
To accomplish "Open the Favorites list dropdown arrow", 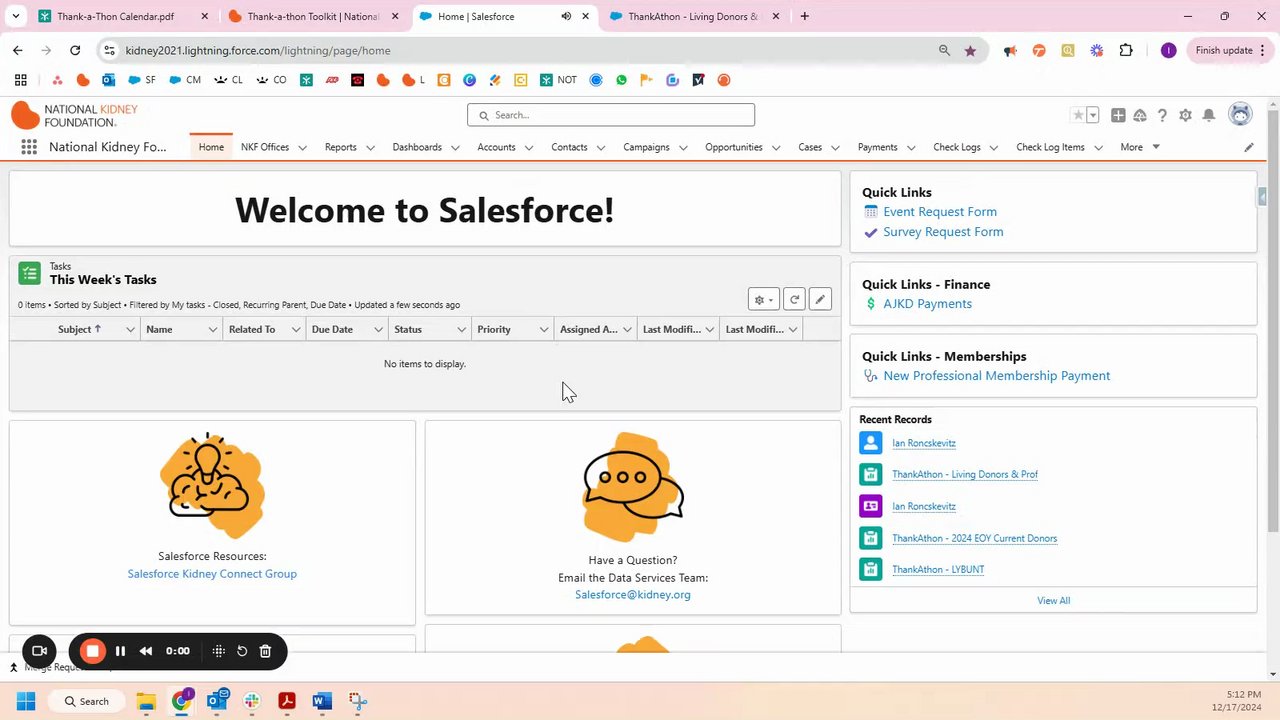I will (x=1093, y=116).
